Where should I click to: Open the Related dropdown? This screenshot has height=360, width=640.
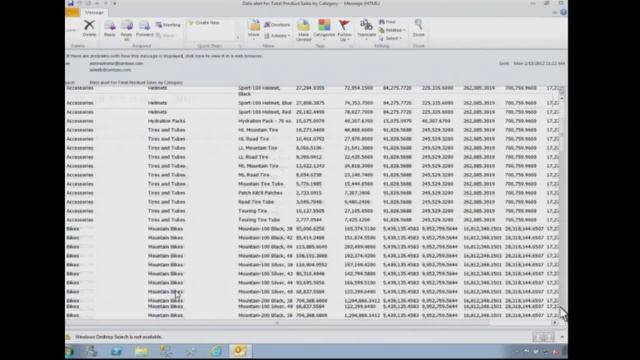point(392,30)
